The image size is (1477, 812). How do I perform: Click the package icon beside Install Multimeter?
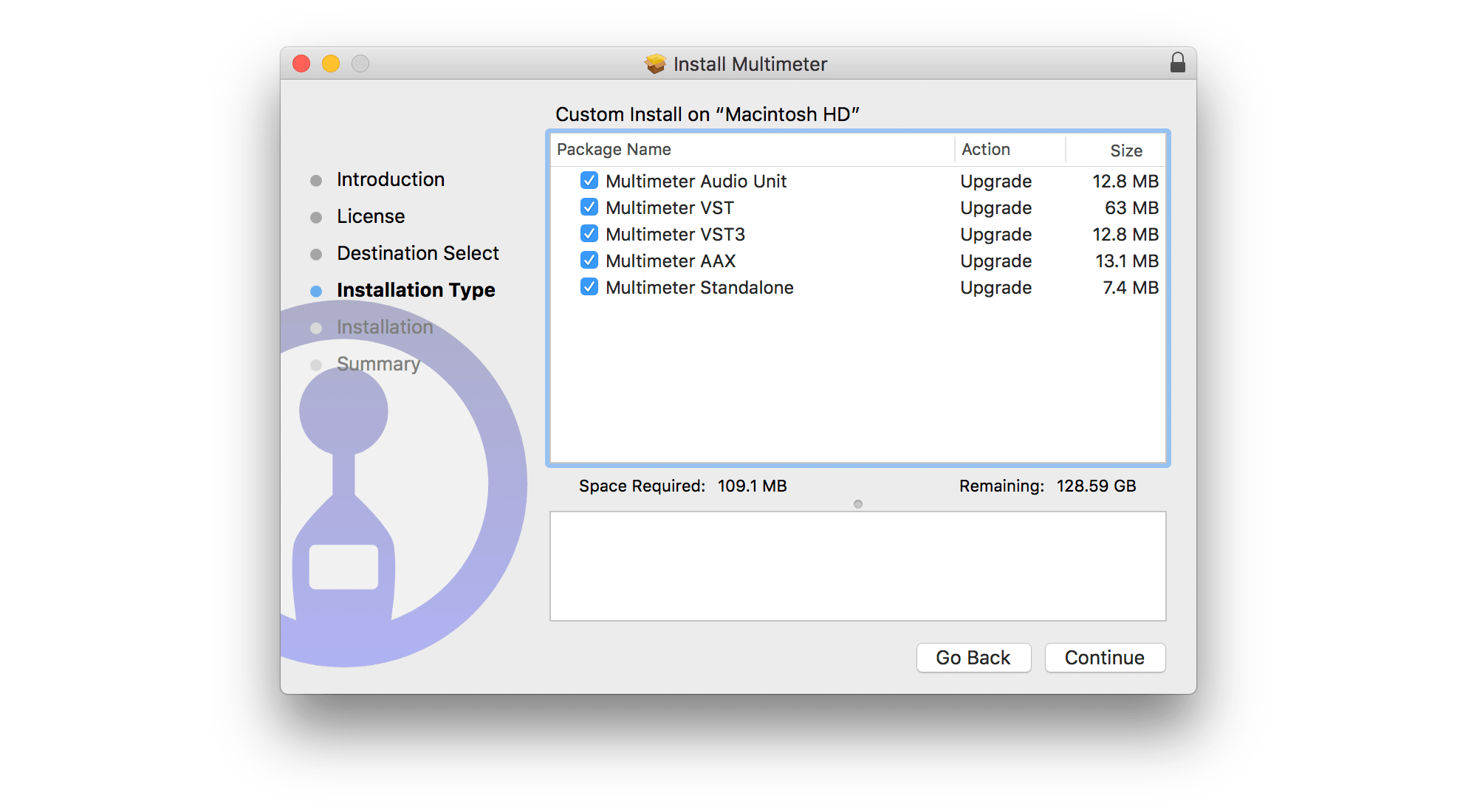tap(655, 64)
